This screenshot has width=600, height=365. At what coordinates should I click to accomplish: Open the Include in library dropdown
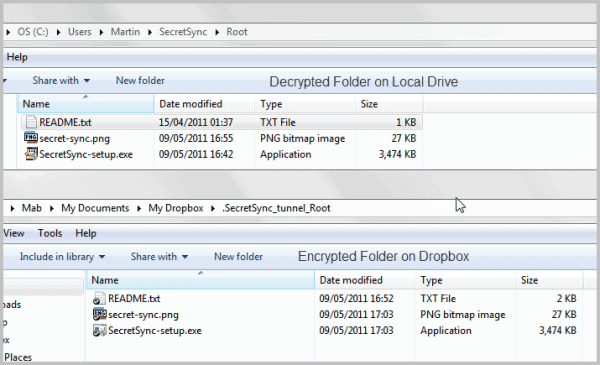coord(62,257)
